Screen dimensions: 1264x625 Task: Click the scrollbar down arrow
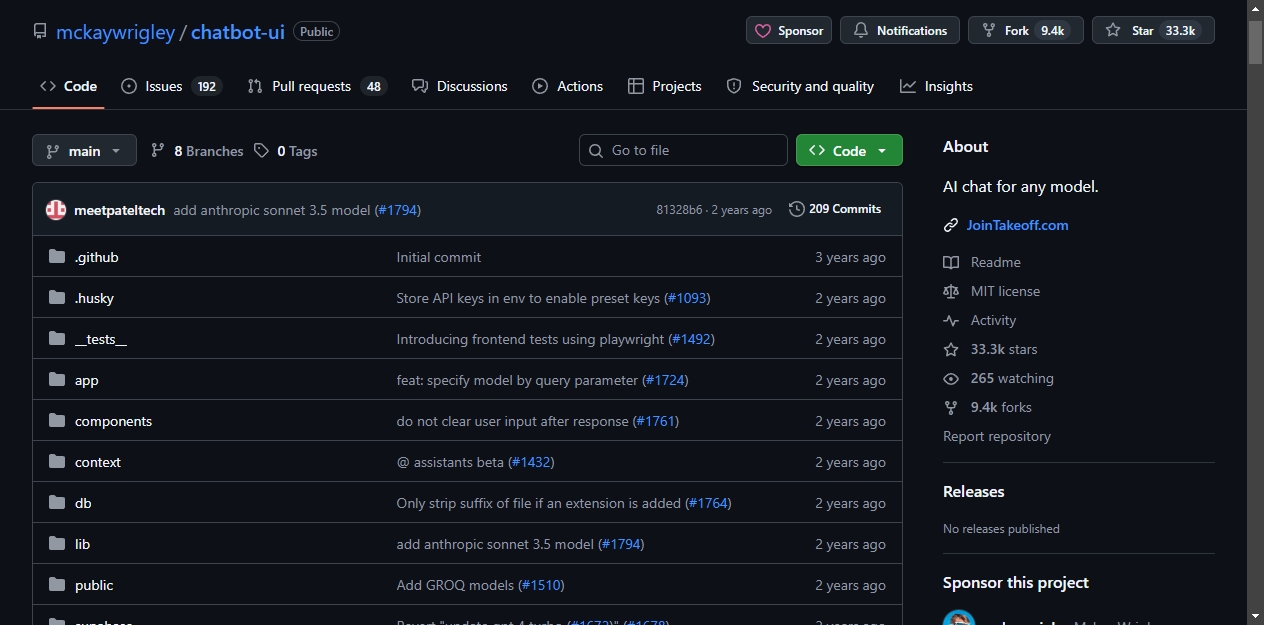click(x=1256, y=616)
